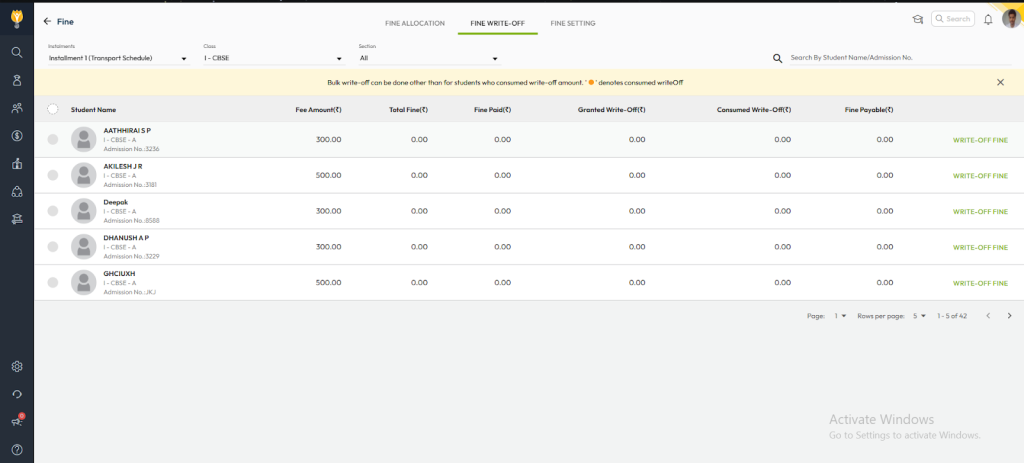Open the Installments dropdown
Screen dimensions: 1024x463
point(118,58)
